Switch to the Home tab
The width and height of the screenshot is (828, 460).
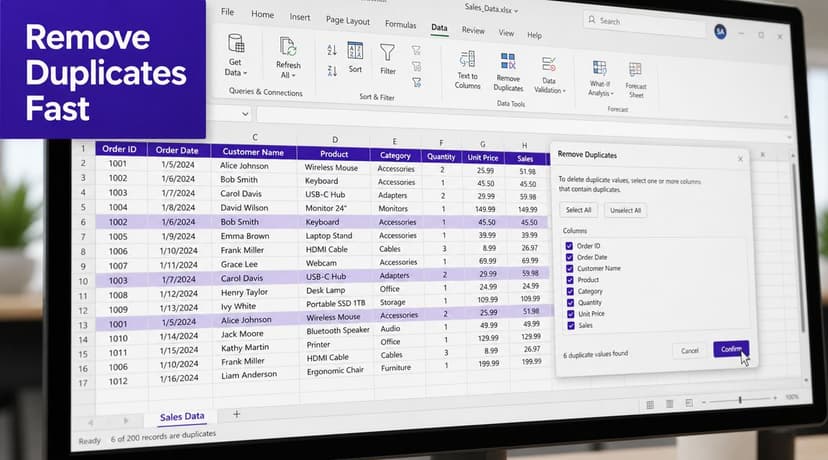click(262, 14)
